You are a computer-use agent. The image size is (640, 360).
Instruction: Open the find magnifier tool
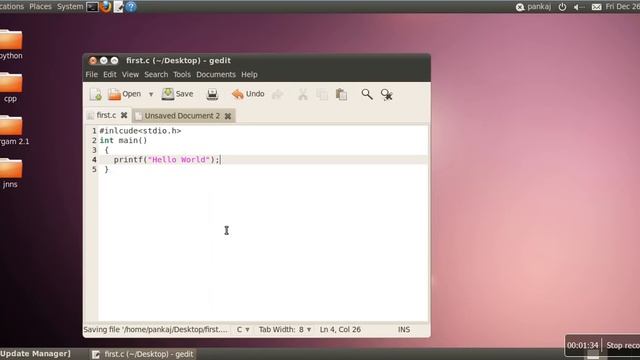point(367,94)
